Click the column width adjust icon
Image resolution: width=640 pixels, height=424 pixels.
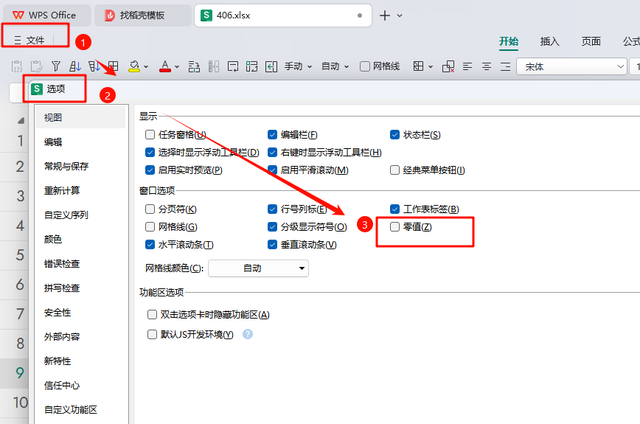point(213,66)
